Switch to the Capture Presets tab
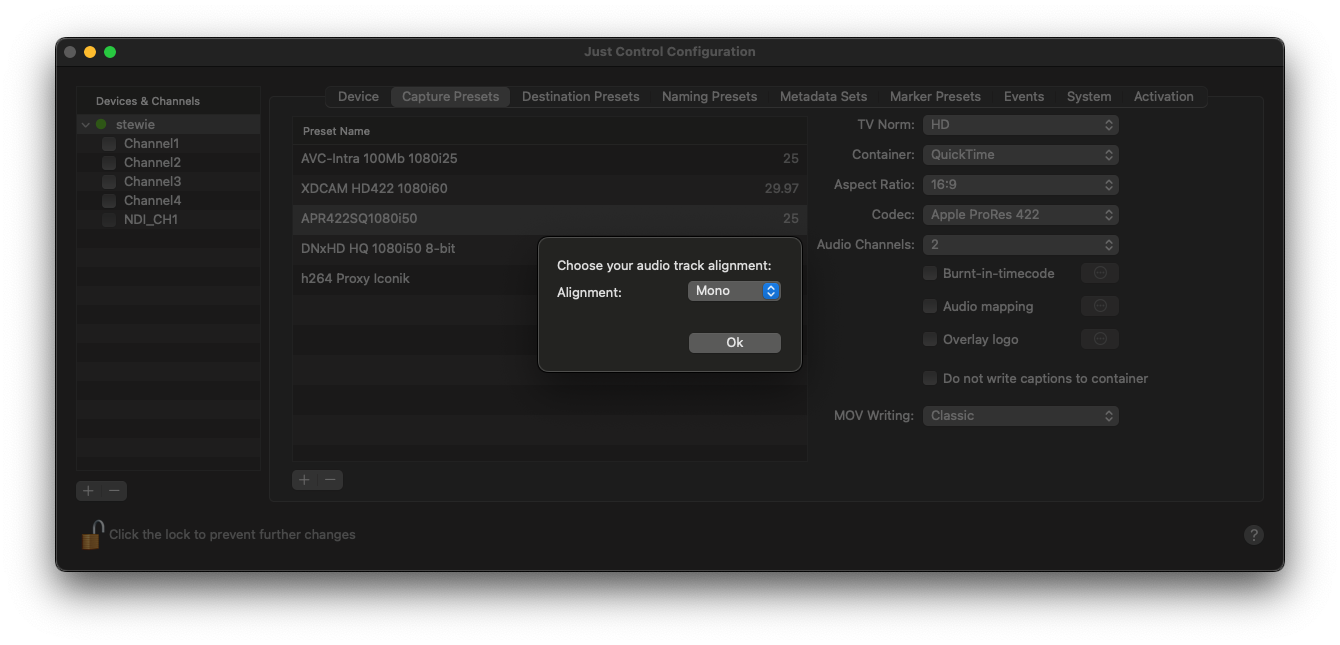 click(x=450, y=97)
